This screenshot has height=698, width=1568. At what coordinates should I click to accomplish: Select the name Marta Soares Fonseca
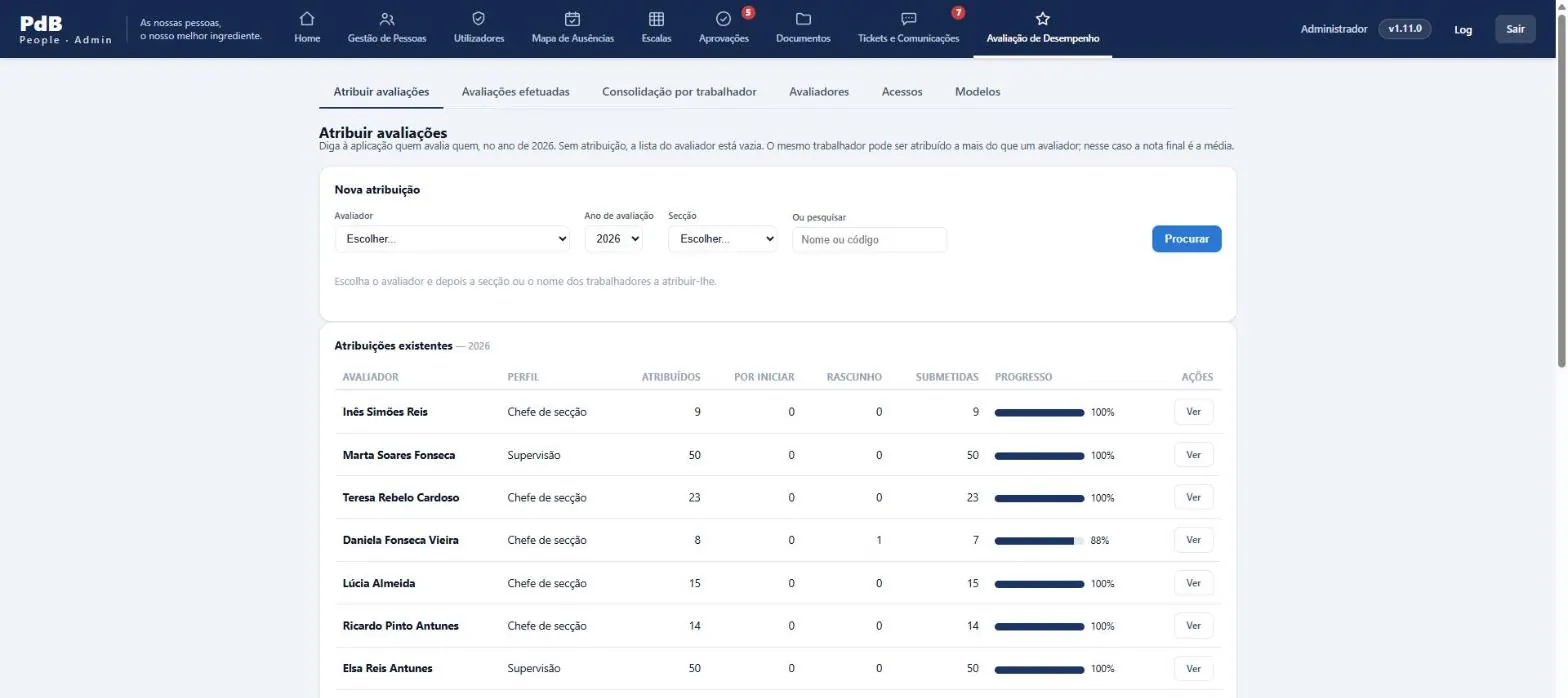[x=399, y=455]
